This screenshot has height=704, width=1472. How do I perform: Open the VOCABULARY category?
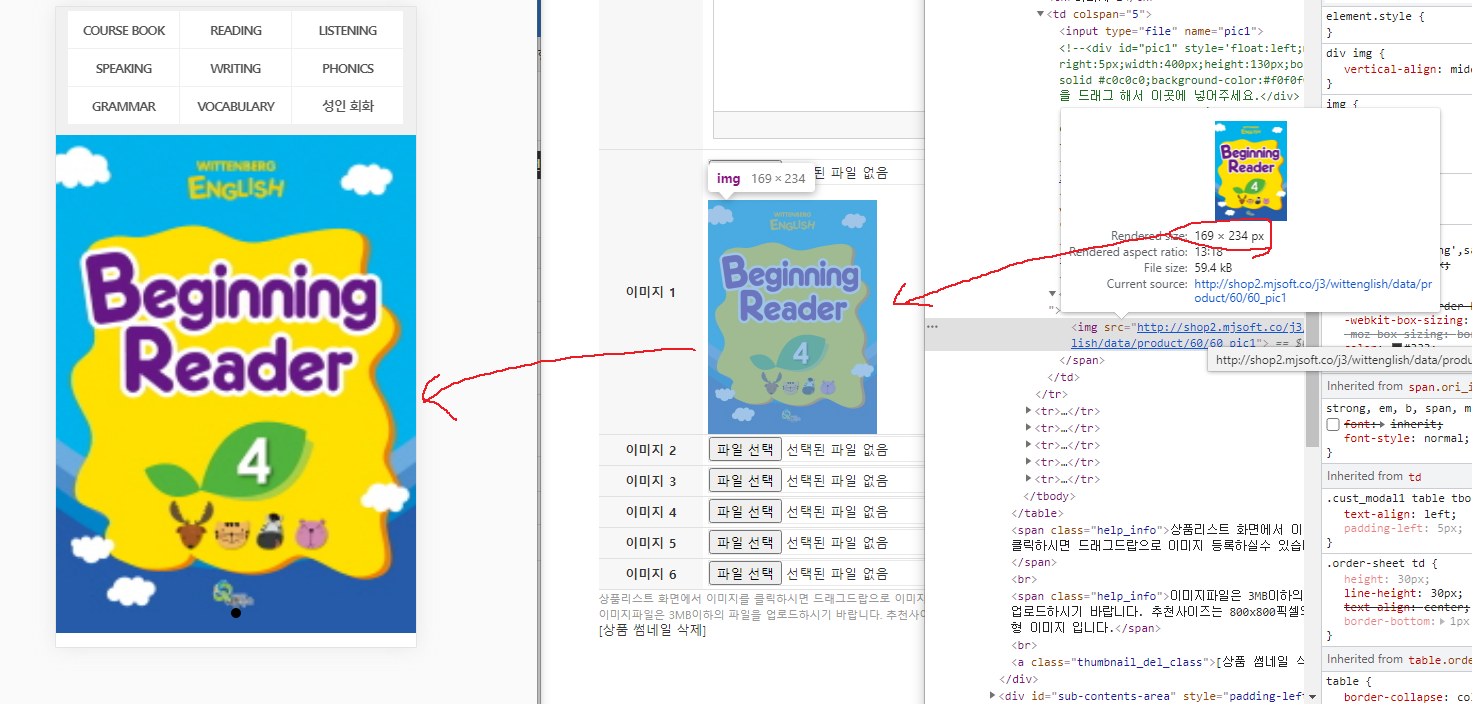[x=236, y=106]
